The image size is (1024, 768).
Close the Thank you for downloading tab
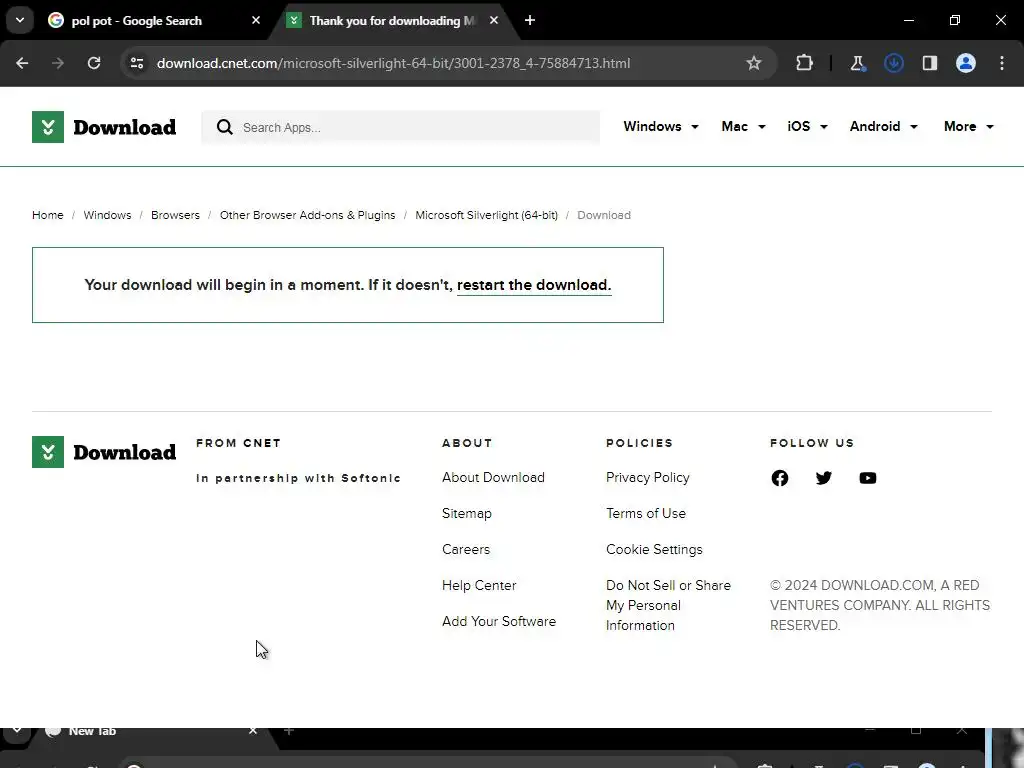click(x=494, y=20)
